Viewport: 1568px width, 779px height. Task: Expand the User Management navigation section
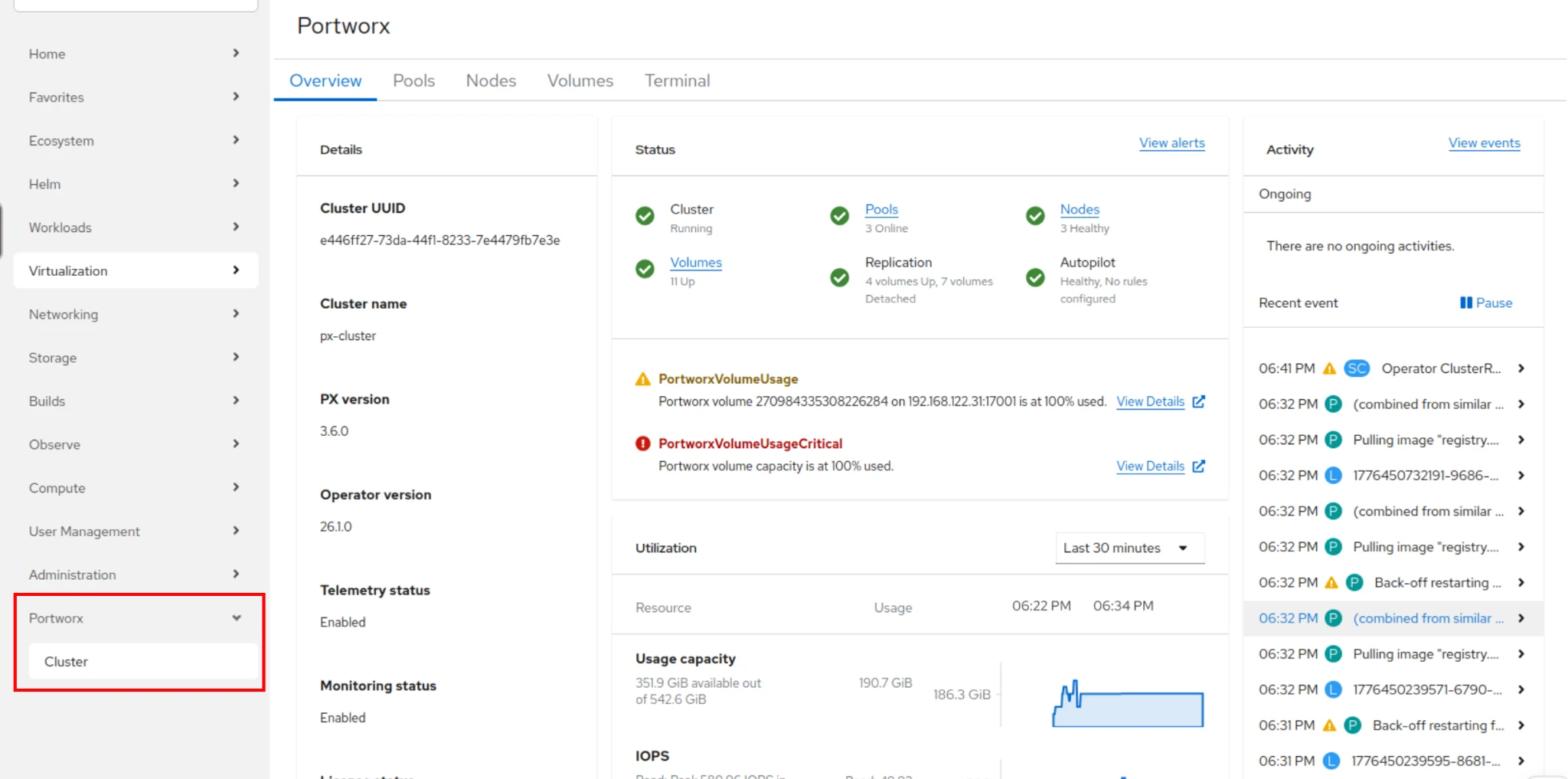tap(136, 532)
